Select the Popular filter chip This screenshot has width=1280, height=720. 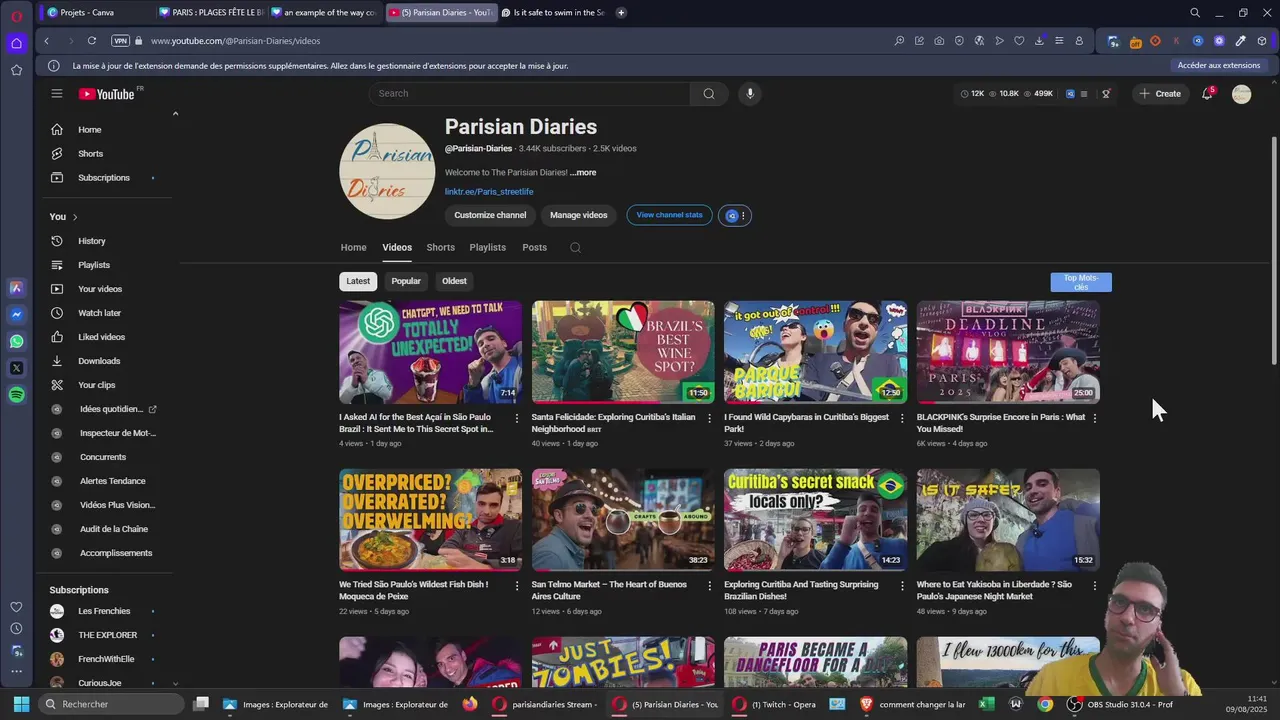tap(406, 281)
